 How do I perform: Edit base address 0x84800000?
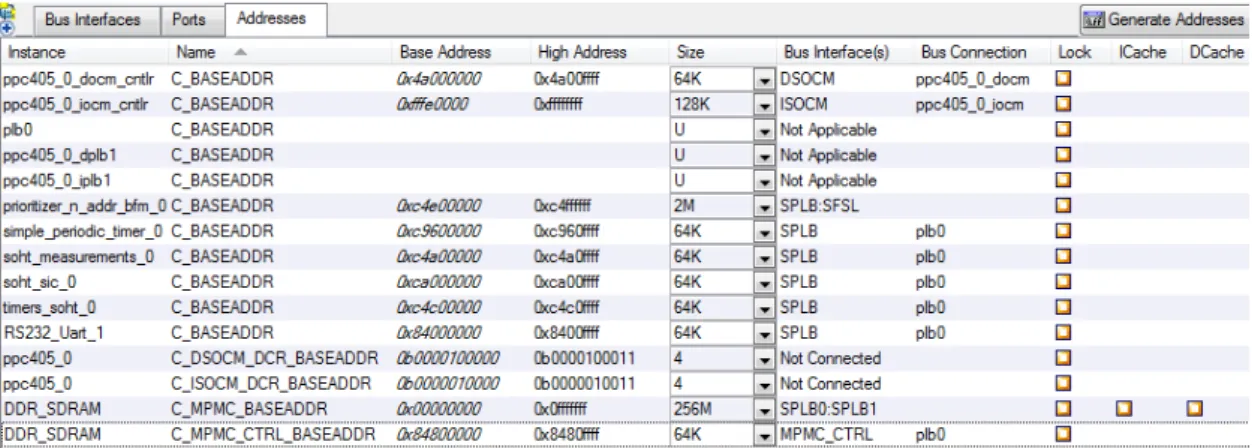440,433
